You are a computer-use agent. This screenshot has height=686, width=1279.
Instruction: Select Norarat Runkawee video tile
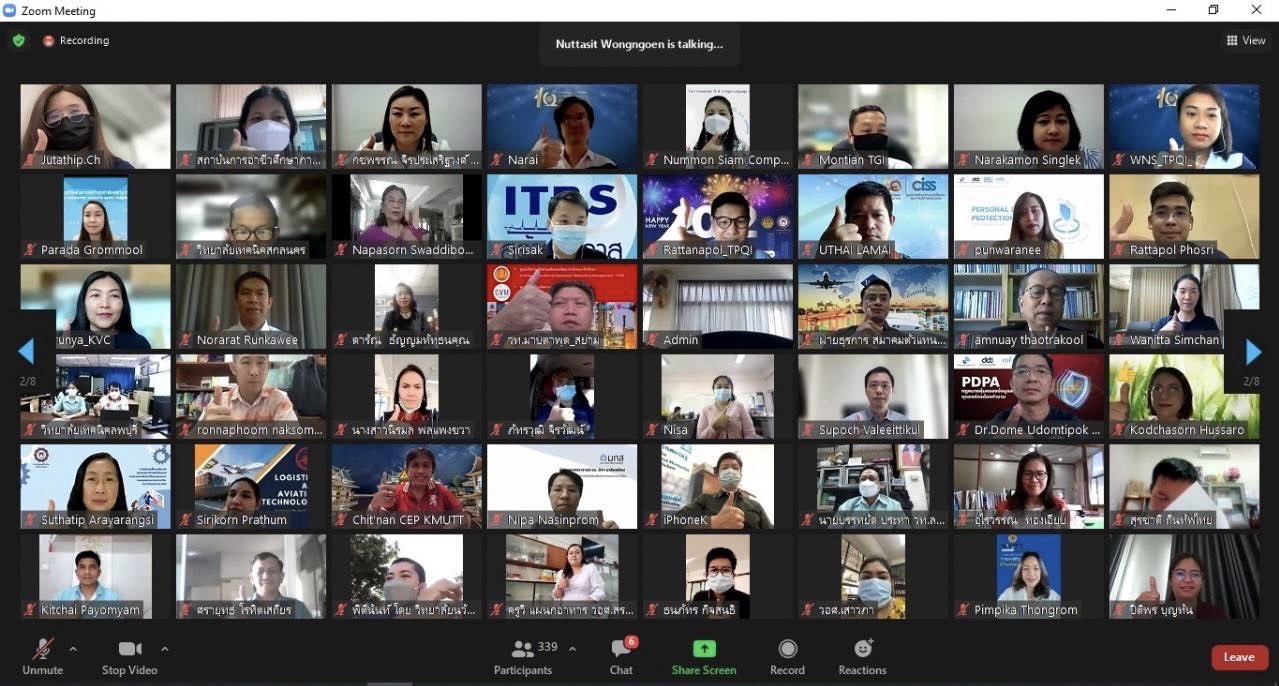tap(251, 306)
